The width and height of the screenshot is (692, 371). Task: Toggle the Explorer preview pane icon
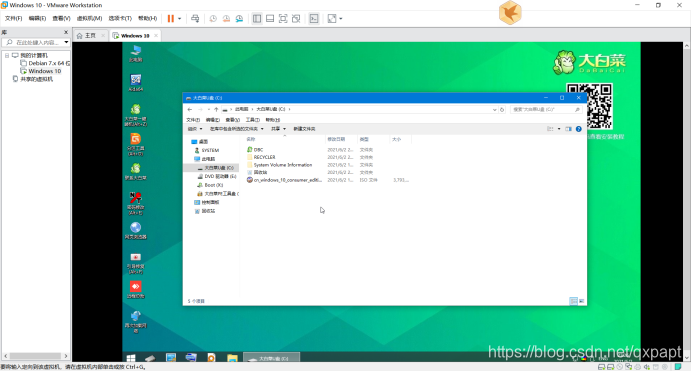(x=568, y=129)
